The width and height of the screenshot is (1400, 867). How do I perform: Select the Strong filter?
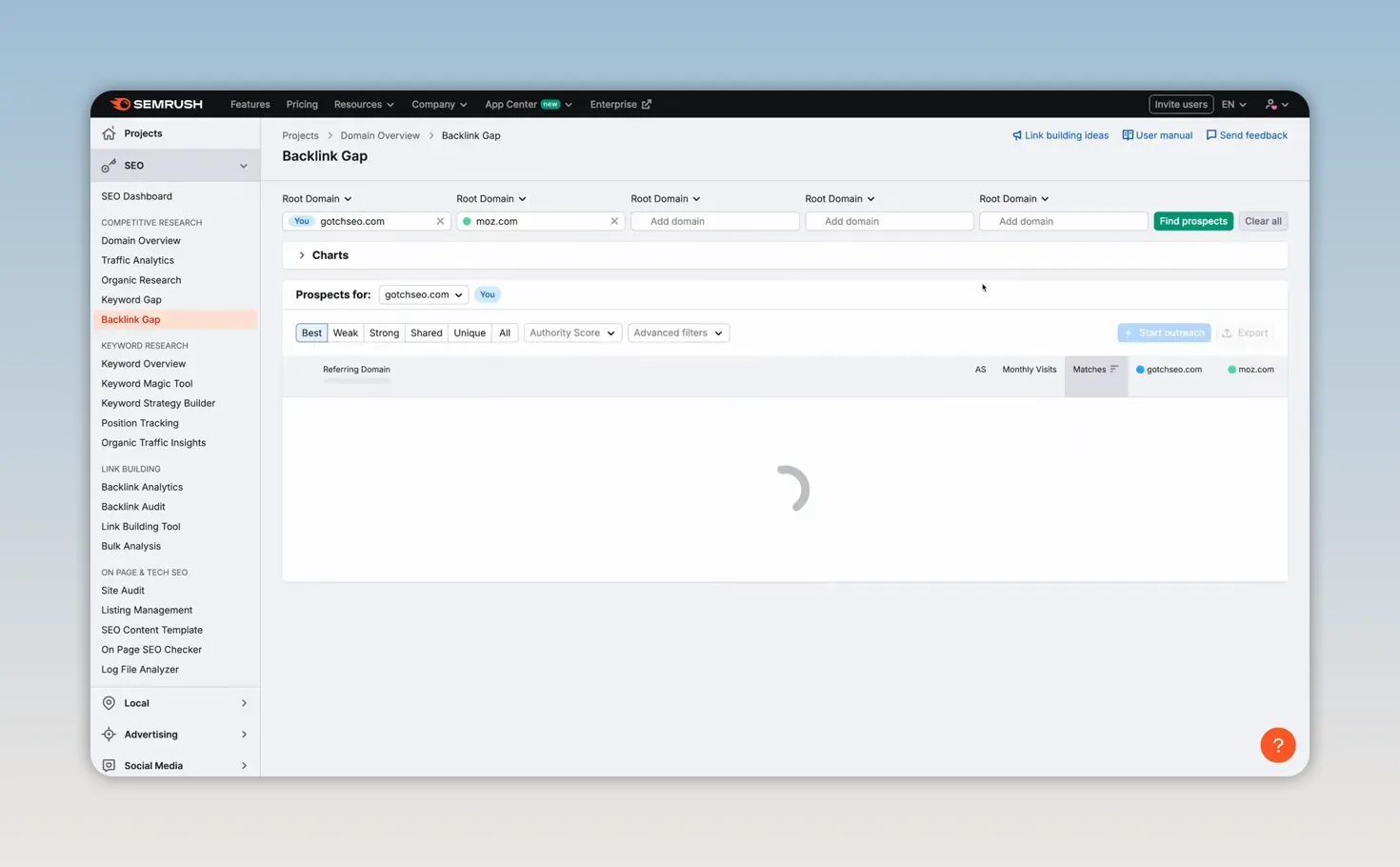tap(384, 333)
